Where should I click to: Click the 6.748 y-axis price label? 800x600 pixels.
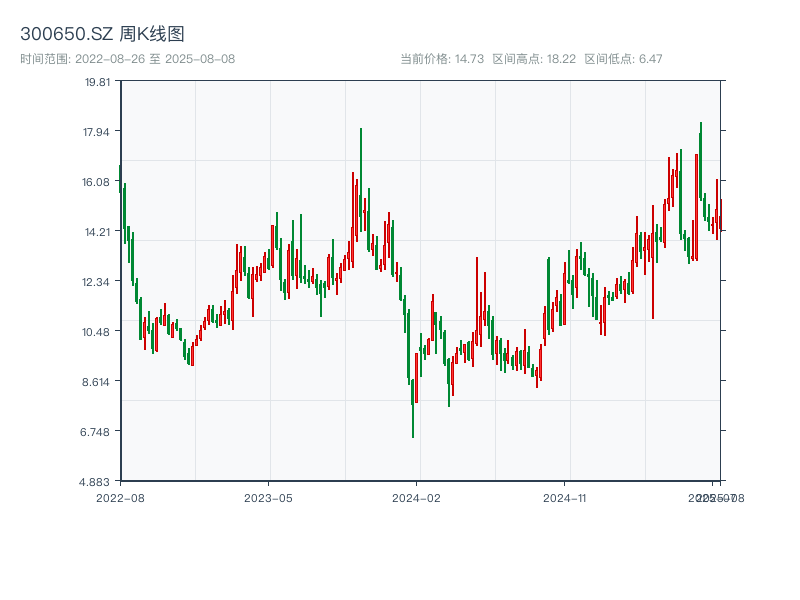pyautogui.click(x=98, y=432)
